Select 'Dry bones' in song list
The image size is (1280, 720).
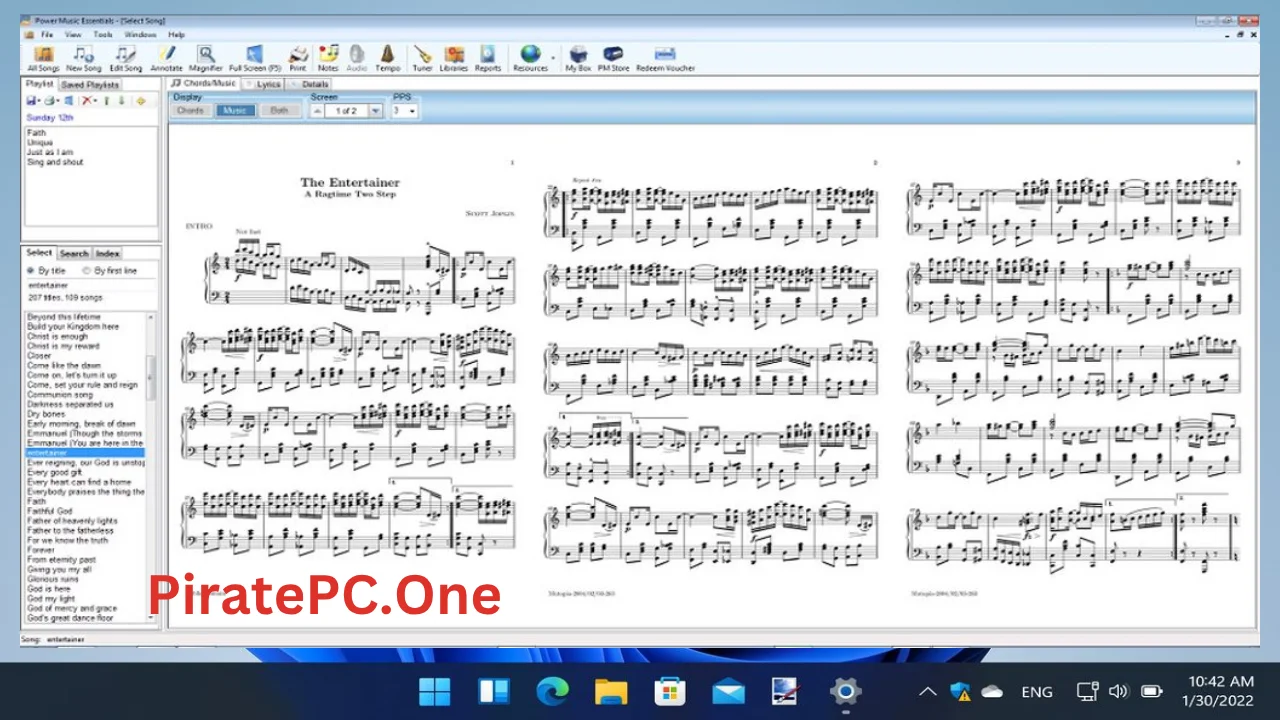[x=46, y=414]
